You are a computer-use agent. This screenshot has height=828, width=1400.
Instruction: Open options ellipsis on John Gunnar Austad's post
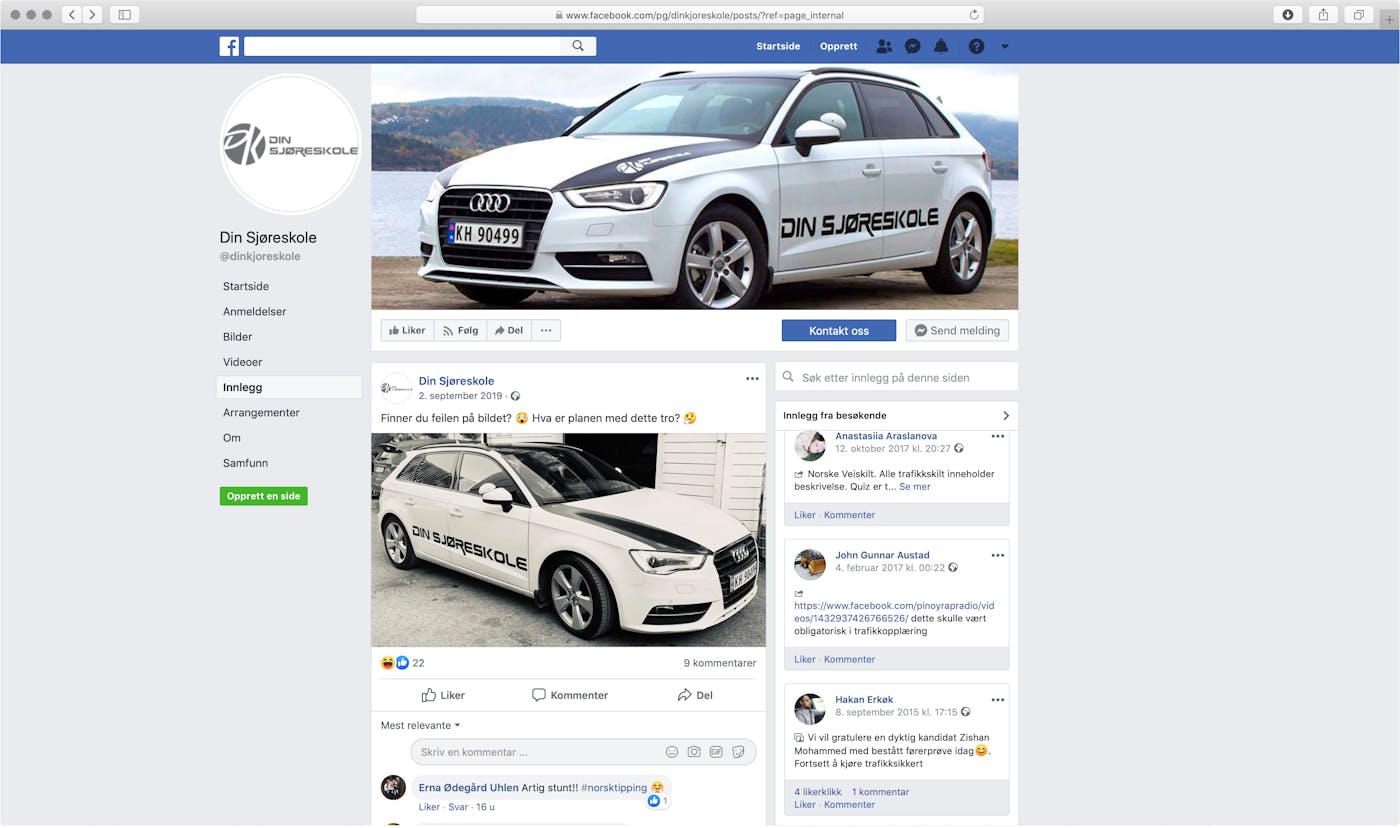997,555
